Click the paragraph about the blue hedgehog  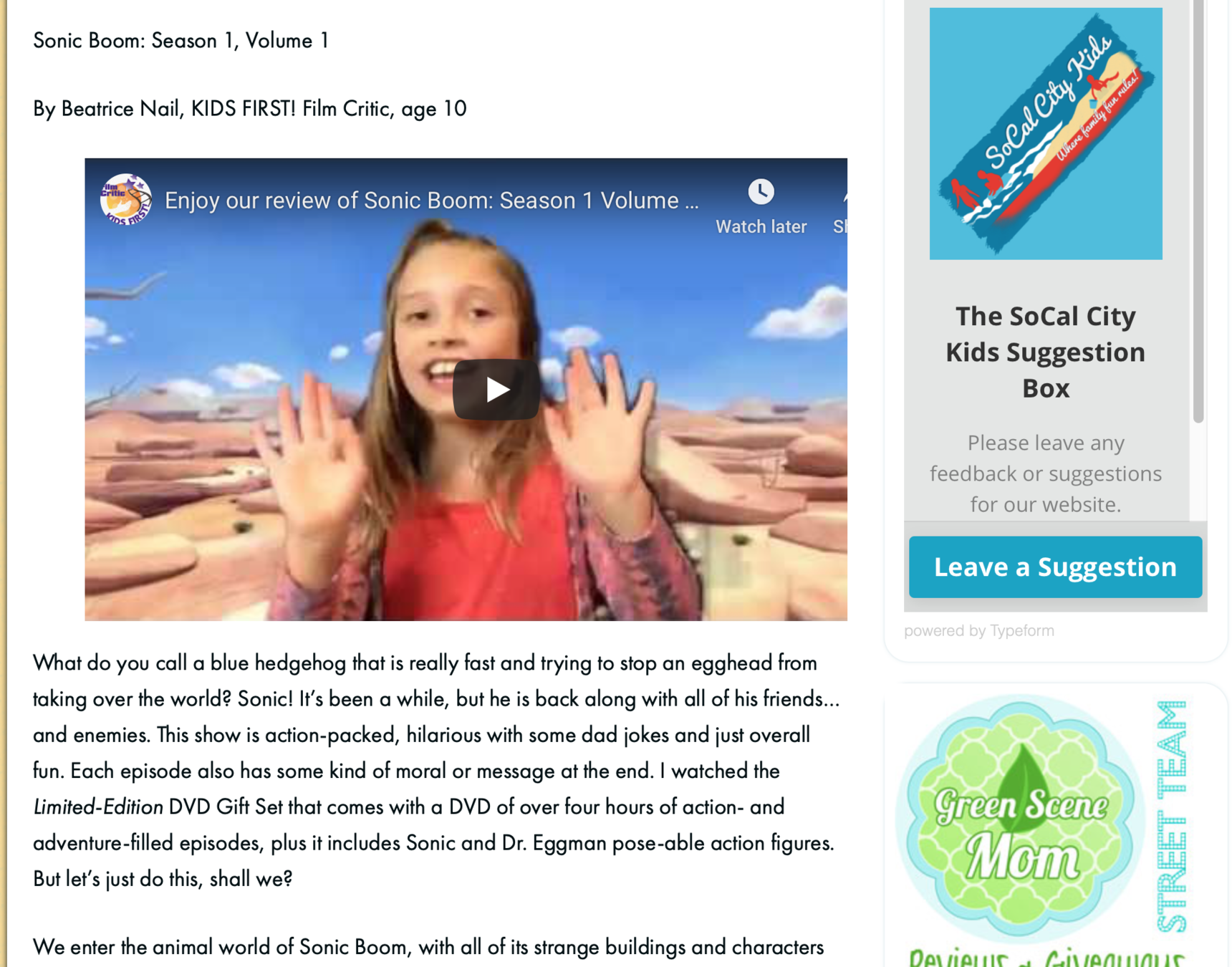(x=435, y=771)
